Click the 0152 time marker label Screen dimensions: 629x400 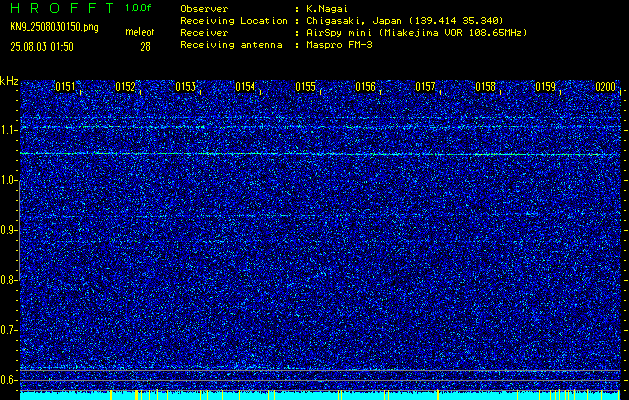(125, 87)
